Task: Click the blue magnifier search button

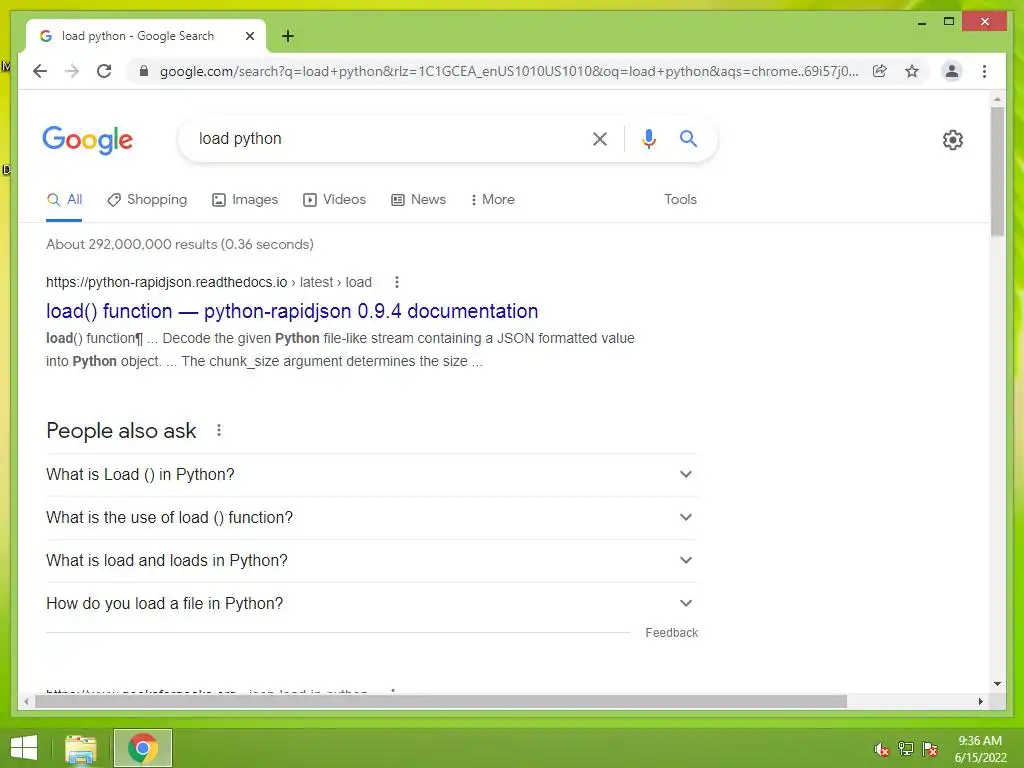Action: coord(688,138)
